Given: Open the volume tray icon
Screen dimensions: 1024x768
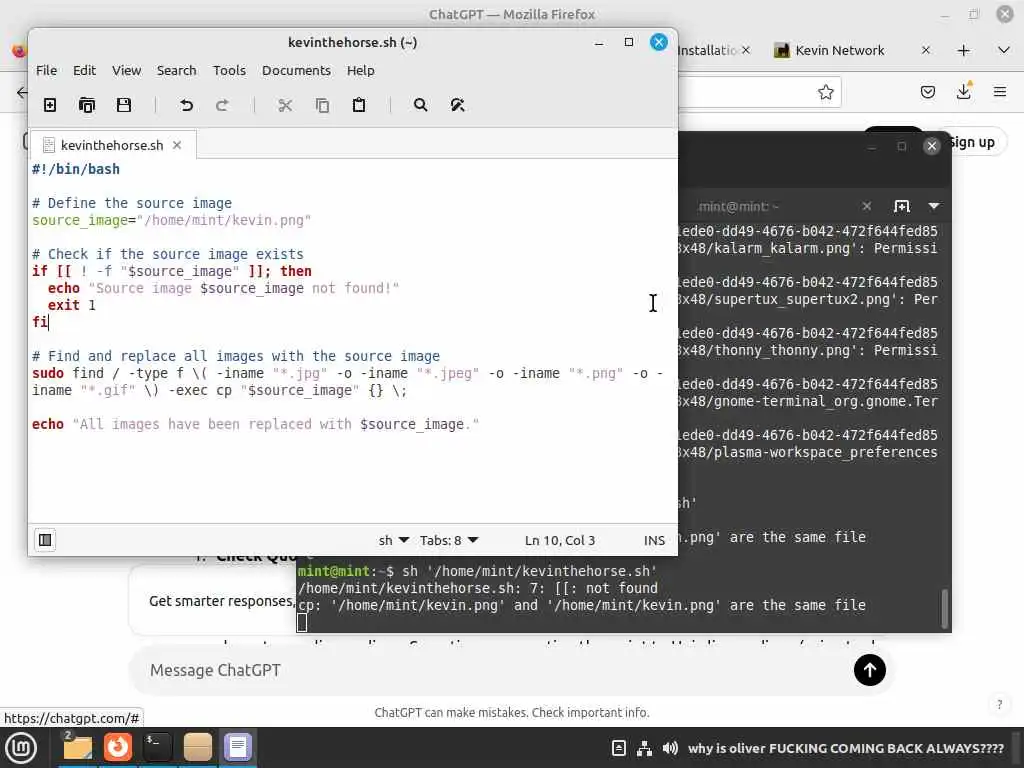Looking at the screenshot, I should [669, 748].
